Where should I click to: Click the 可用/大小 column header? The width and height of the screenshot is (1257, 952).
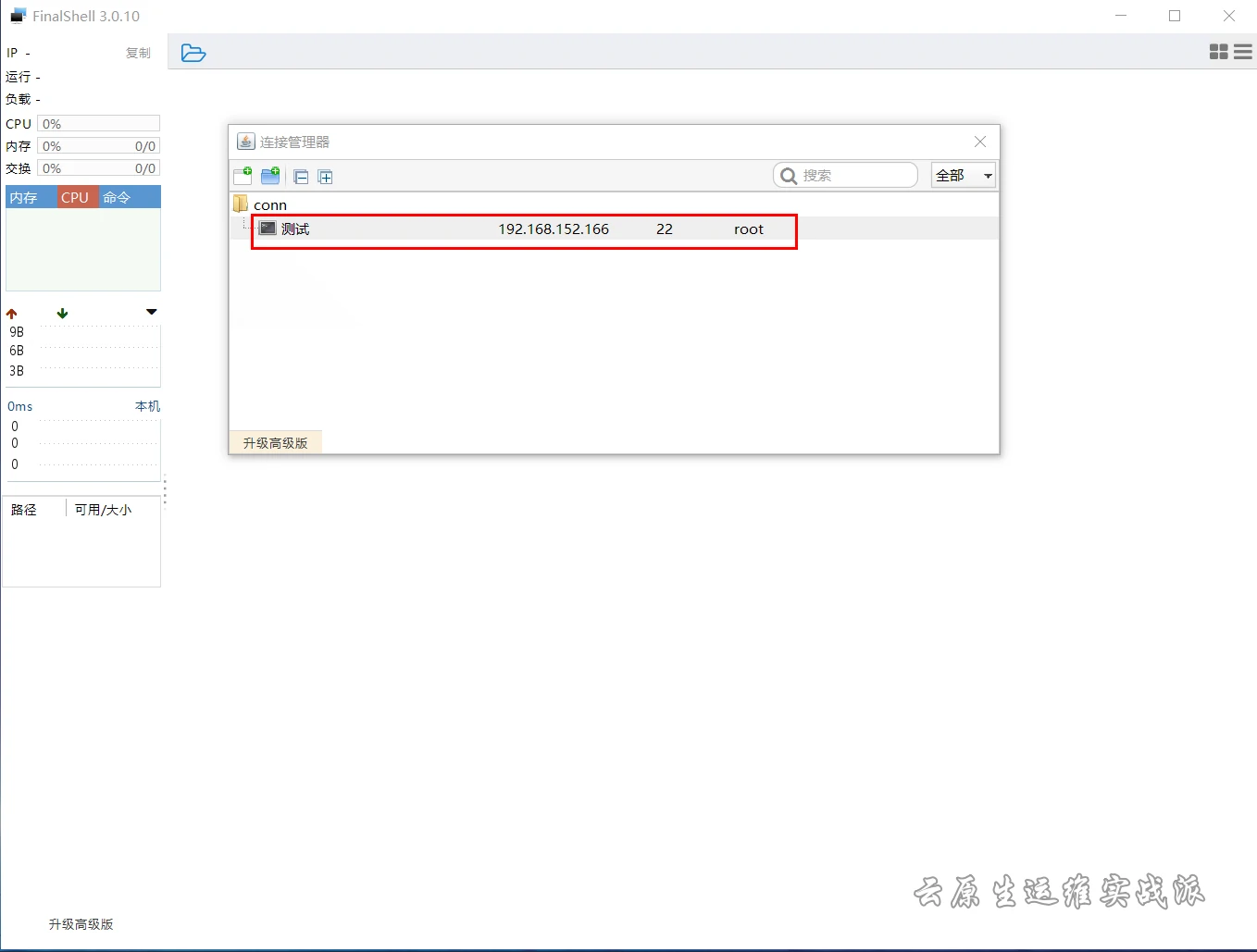tap(103, 510)
